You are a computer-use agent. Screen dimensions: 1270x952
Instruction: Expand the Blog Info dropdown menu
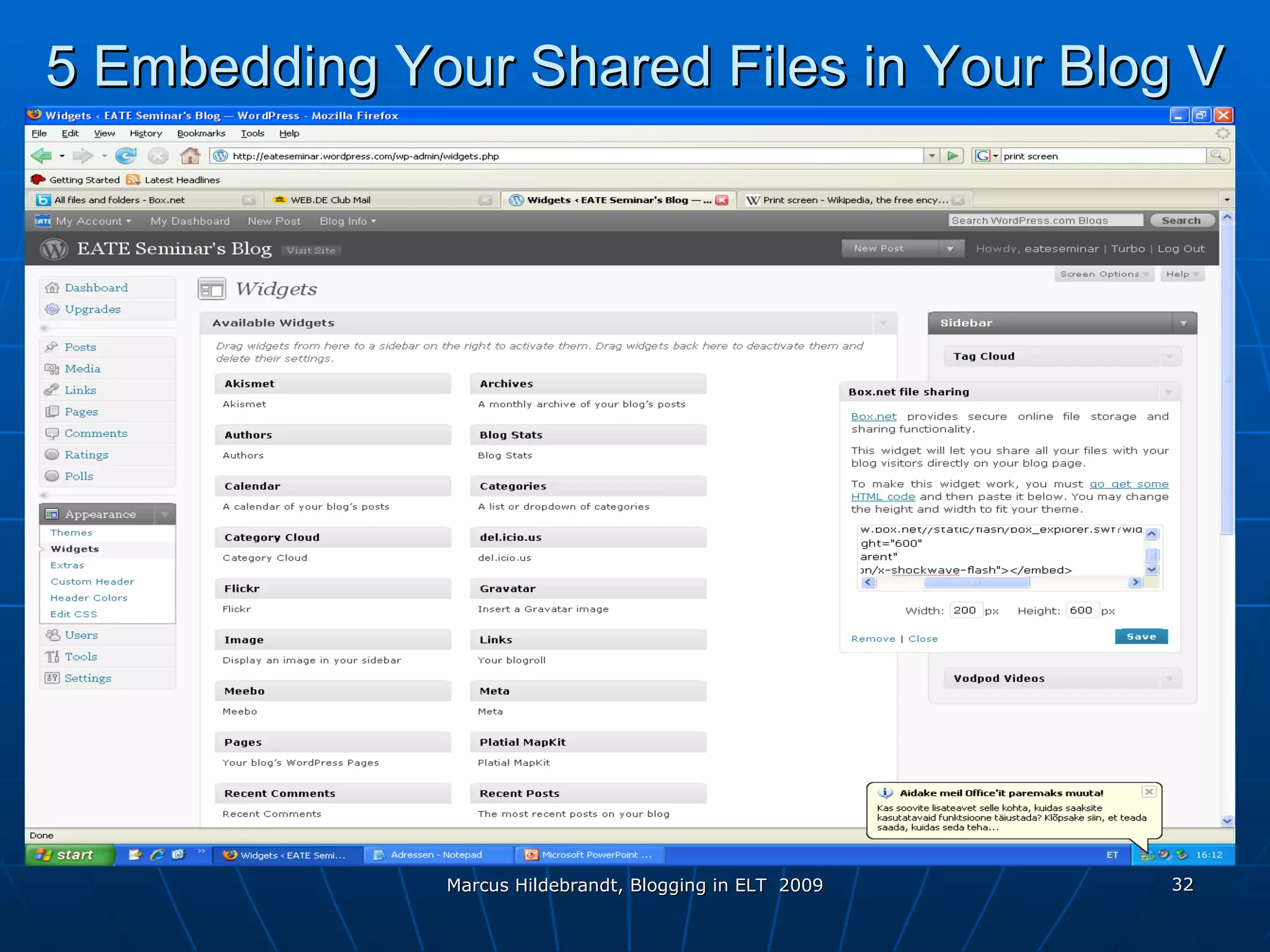click(x=348, y=221)
